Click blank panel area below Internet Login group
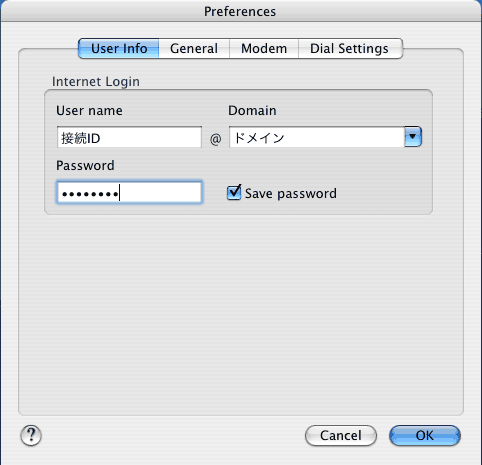Viewport: 482px width, 465px height. (x=241, y=313)
